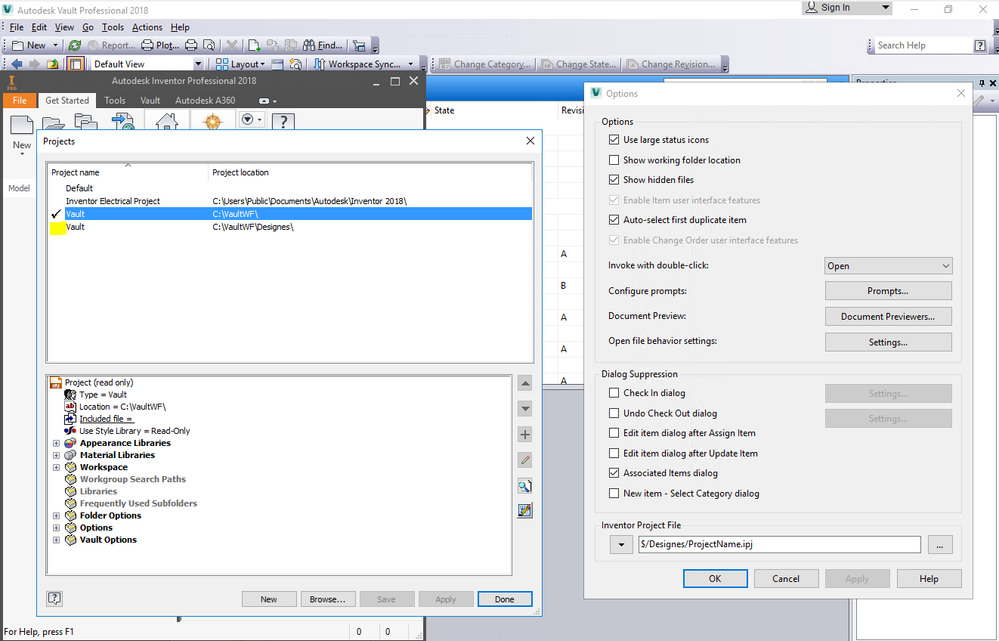Viewport: 999px width, 641px height.
Task: Open the Actions menu in Vault
Action: click(147, 27)
